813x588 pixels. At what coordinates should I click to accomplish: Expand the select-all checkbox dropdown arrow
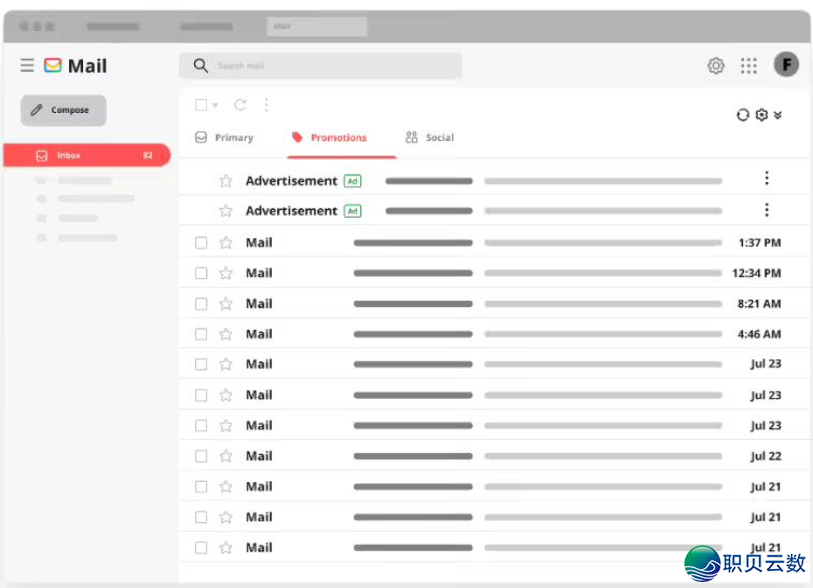point(215,106)
